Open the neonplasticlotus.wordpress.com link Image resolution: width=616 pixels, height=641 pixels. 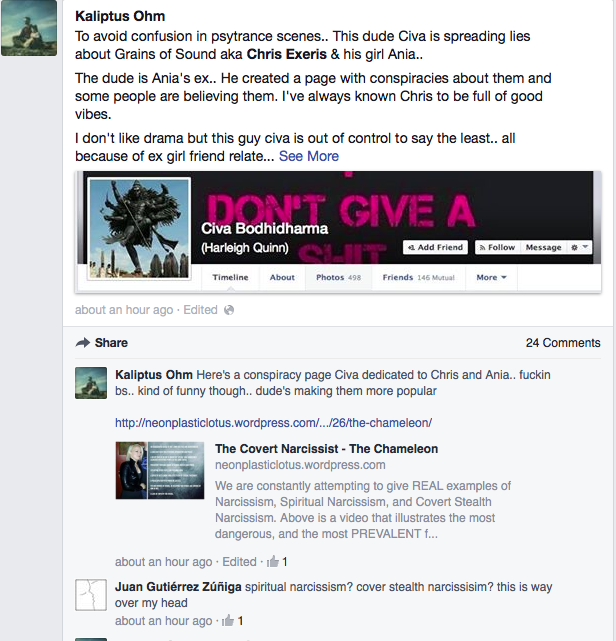(x=273, y=423)
